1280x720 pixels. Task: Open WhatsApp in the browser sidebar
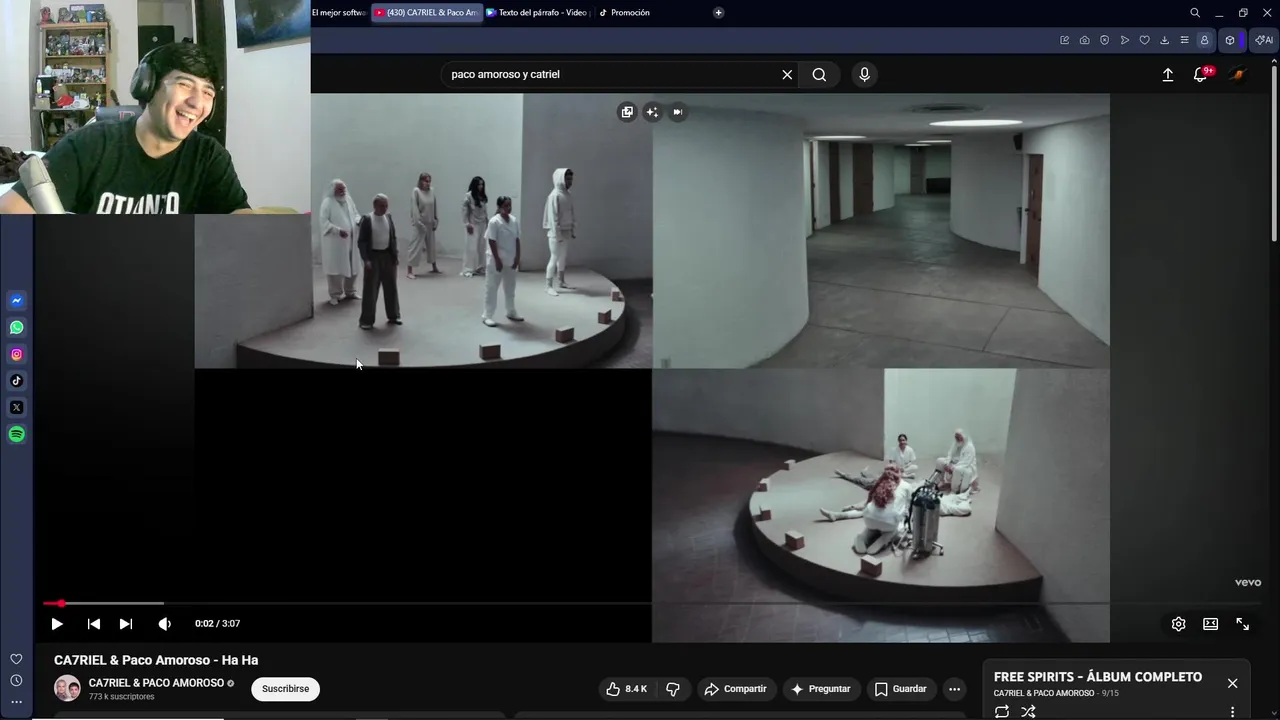point(17,327)
